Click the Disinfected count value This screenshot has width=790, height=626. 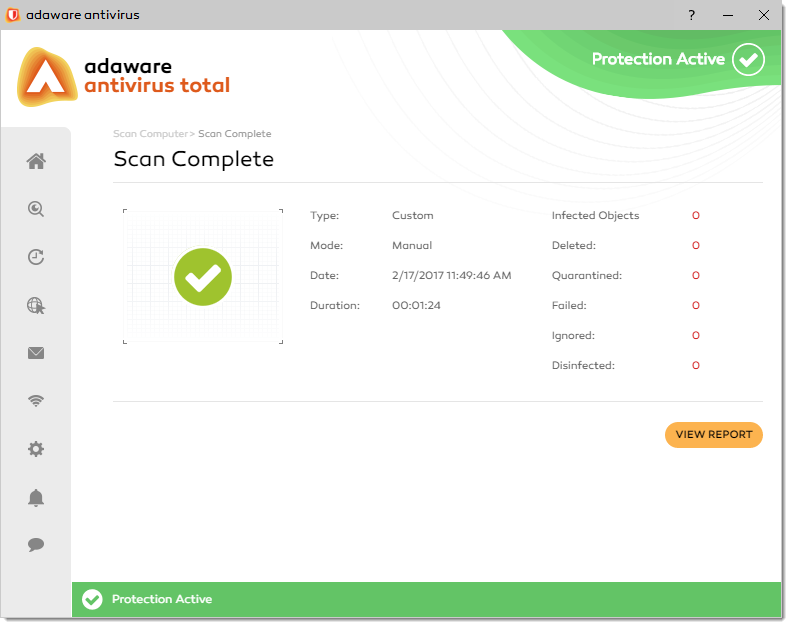695,365
